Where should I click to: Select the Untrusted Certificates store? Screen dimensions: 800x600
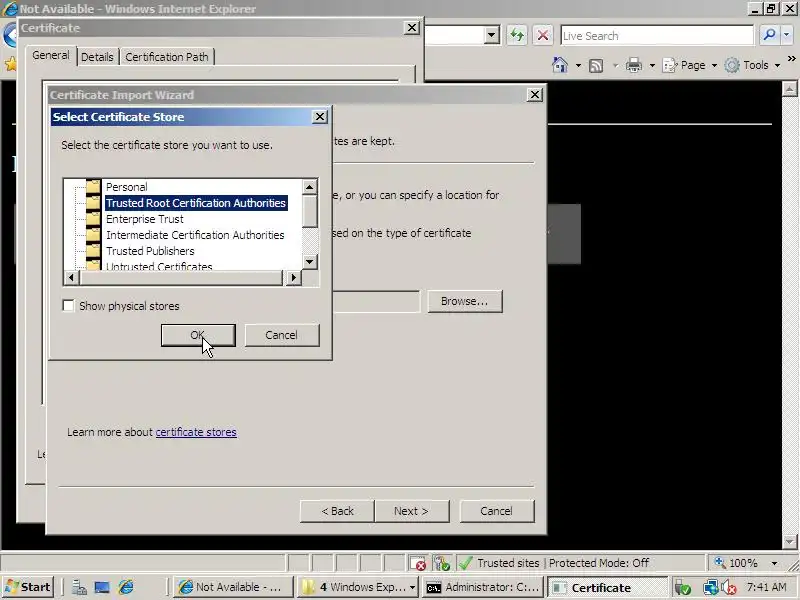[x=159, y=266]
